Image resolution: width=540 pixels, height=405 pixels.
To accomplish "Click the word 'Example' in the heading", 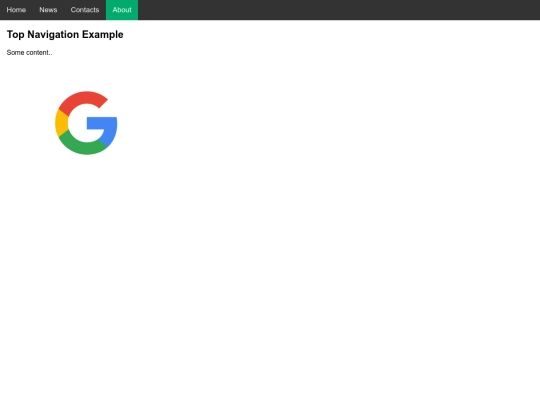I will click(x=103, y=34).
